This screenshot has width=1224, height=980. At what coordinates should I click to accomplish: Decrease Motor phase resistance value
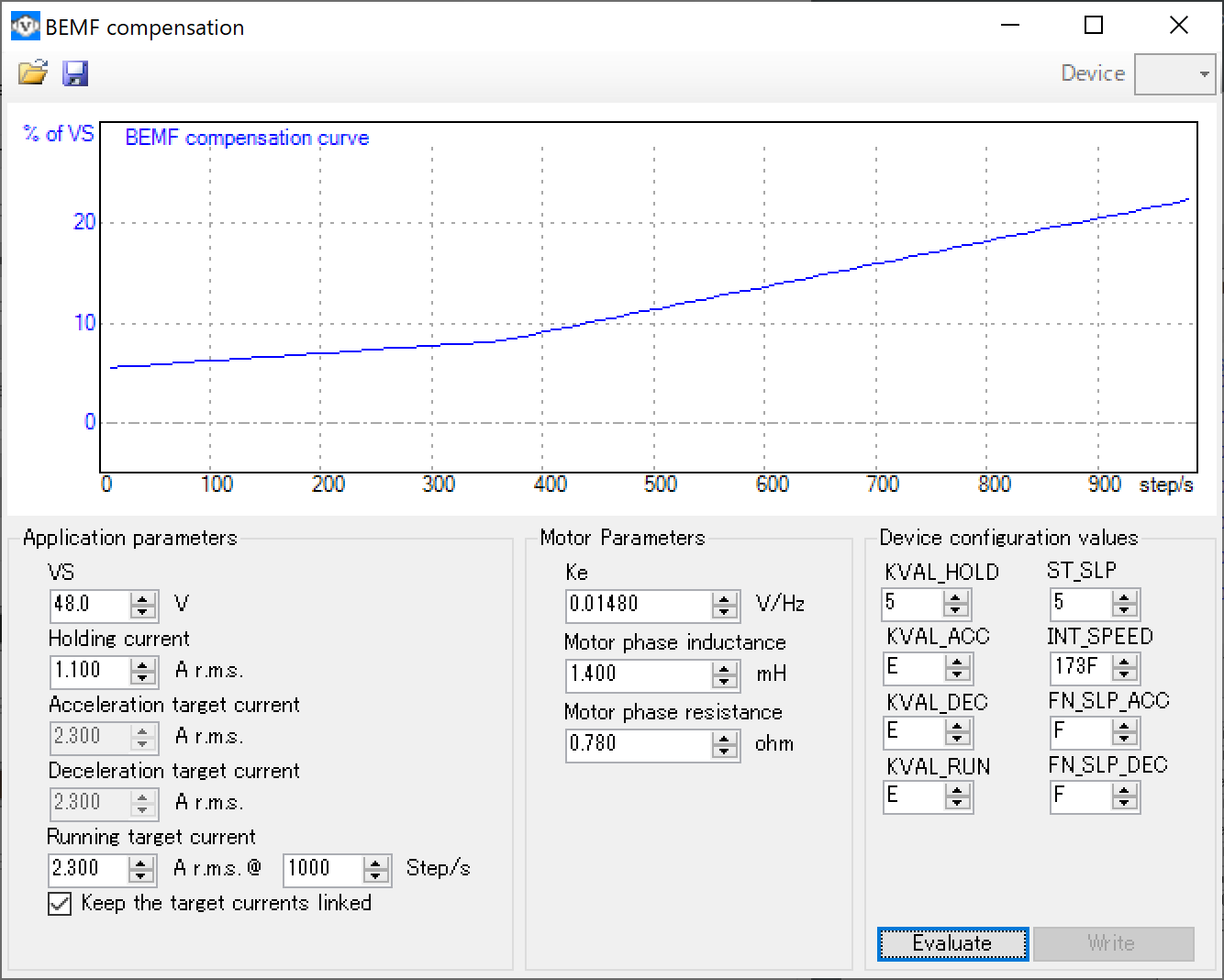click(725, 751)
